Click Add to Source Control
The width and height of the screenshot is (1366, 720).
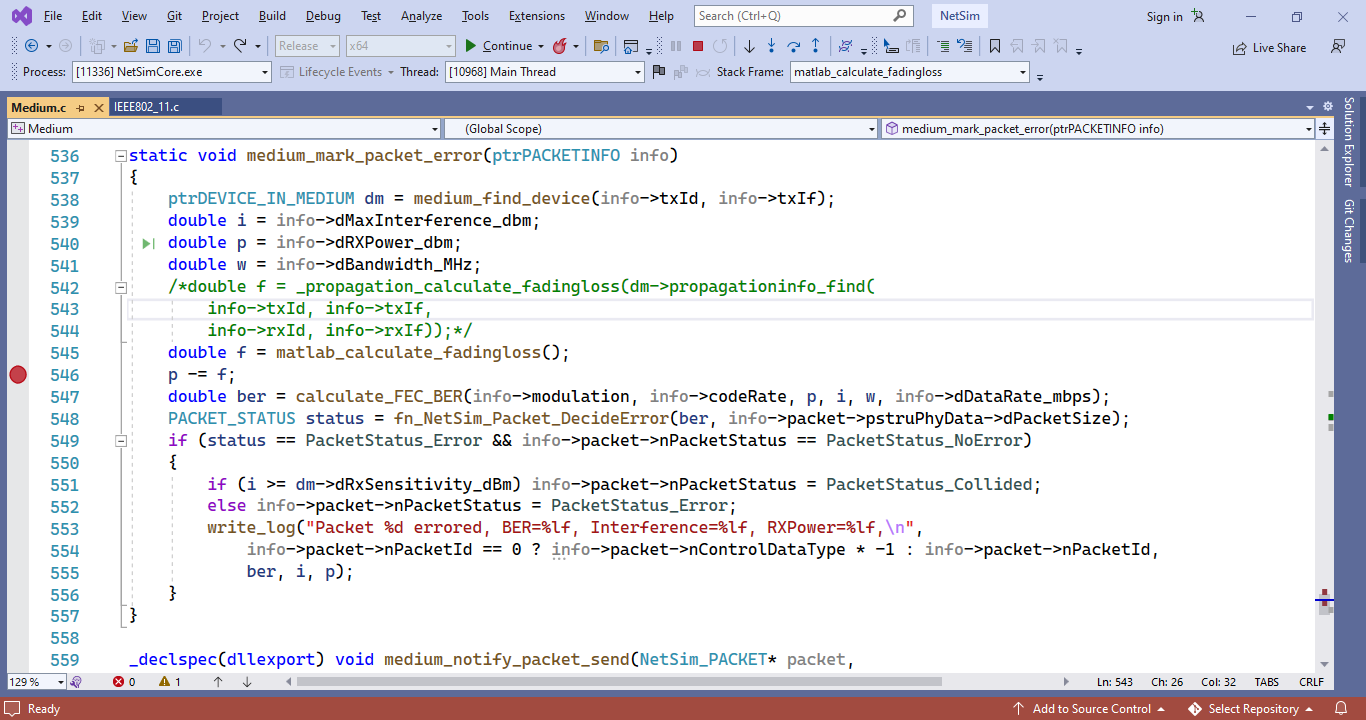click(1088, 709)
